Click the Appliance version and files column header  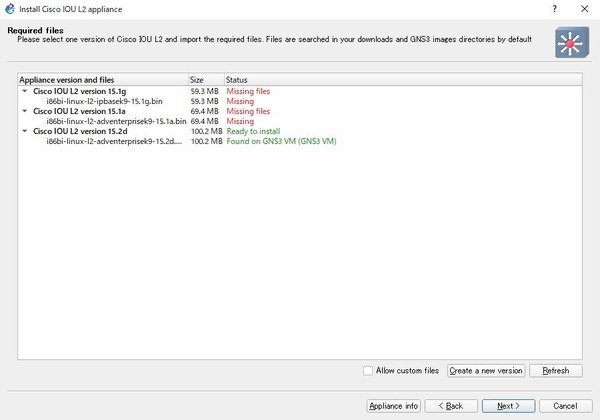[x=103, y=80]
